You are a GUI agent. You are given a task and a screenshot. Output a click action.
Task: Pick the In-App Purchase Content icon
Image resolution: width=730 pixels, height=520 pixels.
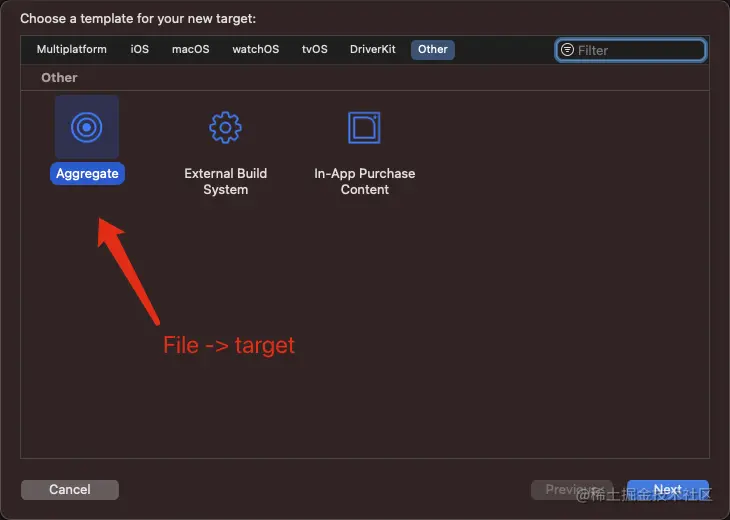coord(364,127)
